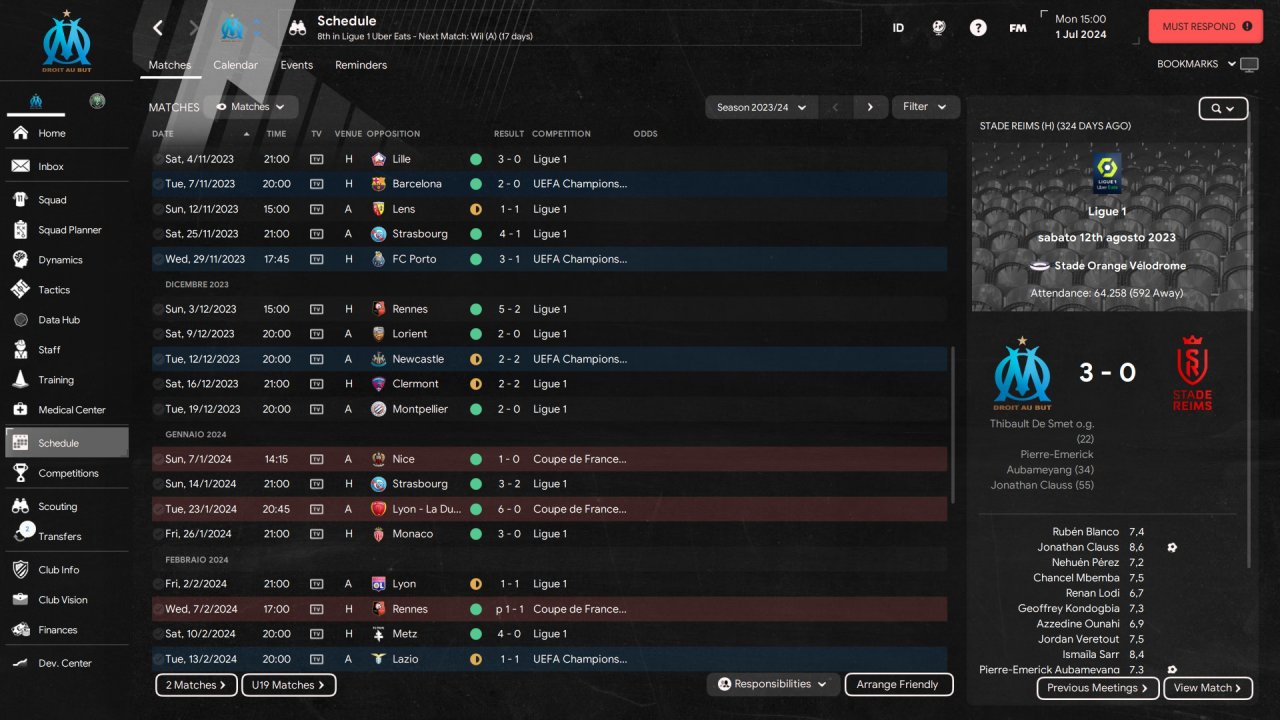This screenshot has height=720, width=1280.
Task: Click the Arrange Friendly button
Action: click(x=899, y=685)
